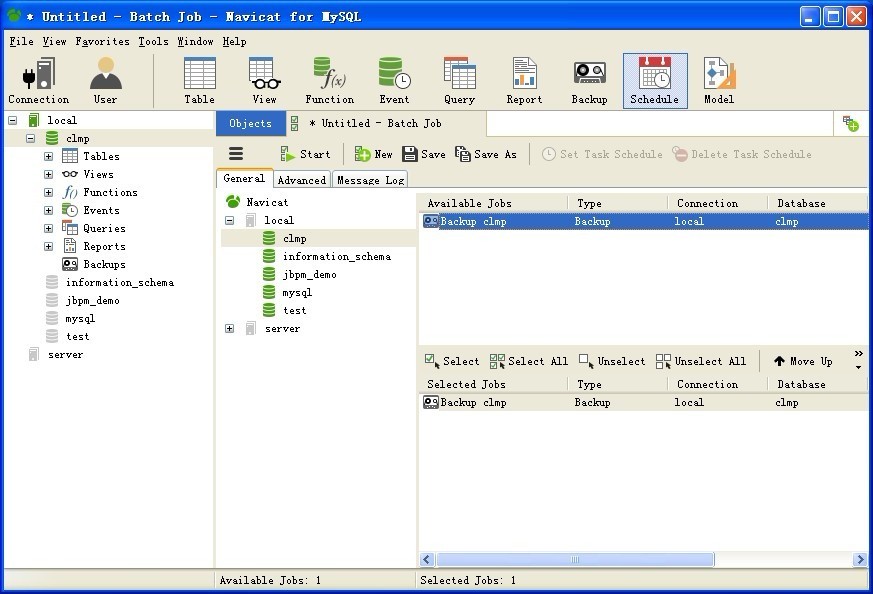Screen dimensions: 873x594
Task: Open the Favorites menu
Action: tap(102, 41)
